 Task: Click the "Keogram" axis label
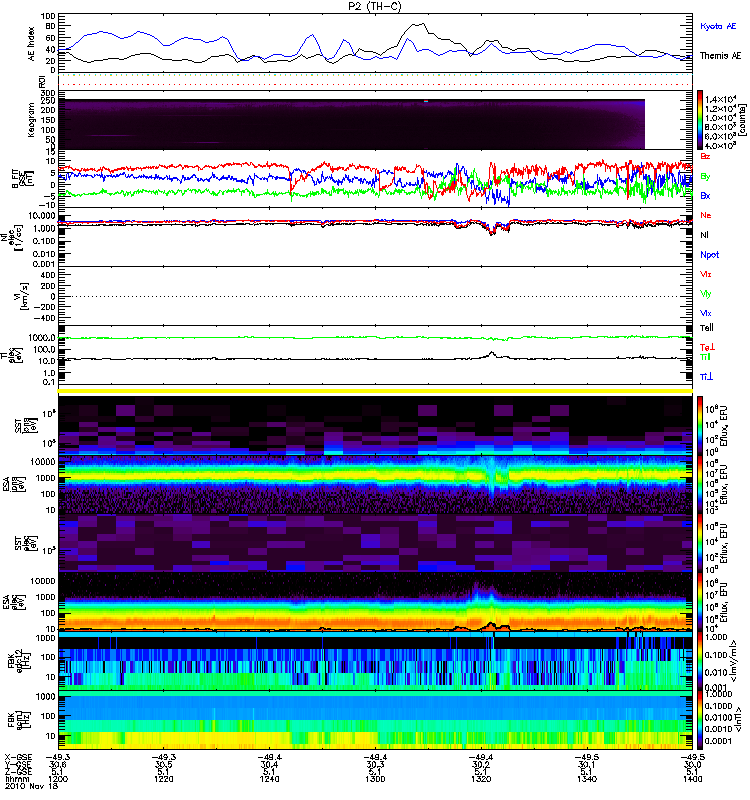click(x=31, y=119)
